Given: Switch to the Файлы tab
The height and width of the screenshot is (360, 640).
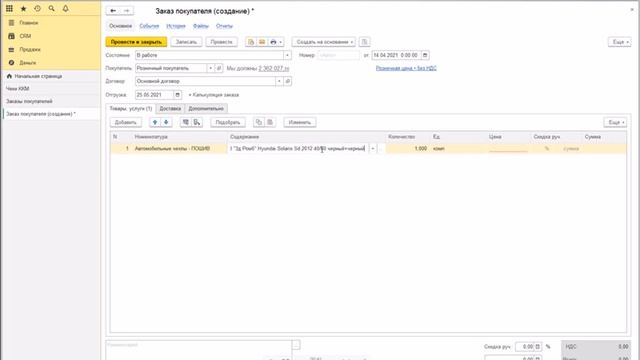Looking at the screenshot, I should [x=201, y=26].
